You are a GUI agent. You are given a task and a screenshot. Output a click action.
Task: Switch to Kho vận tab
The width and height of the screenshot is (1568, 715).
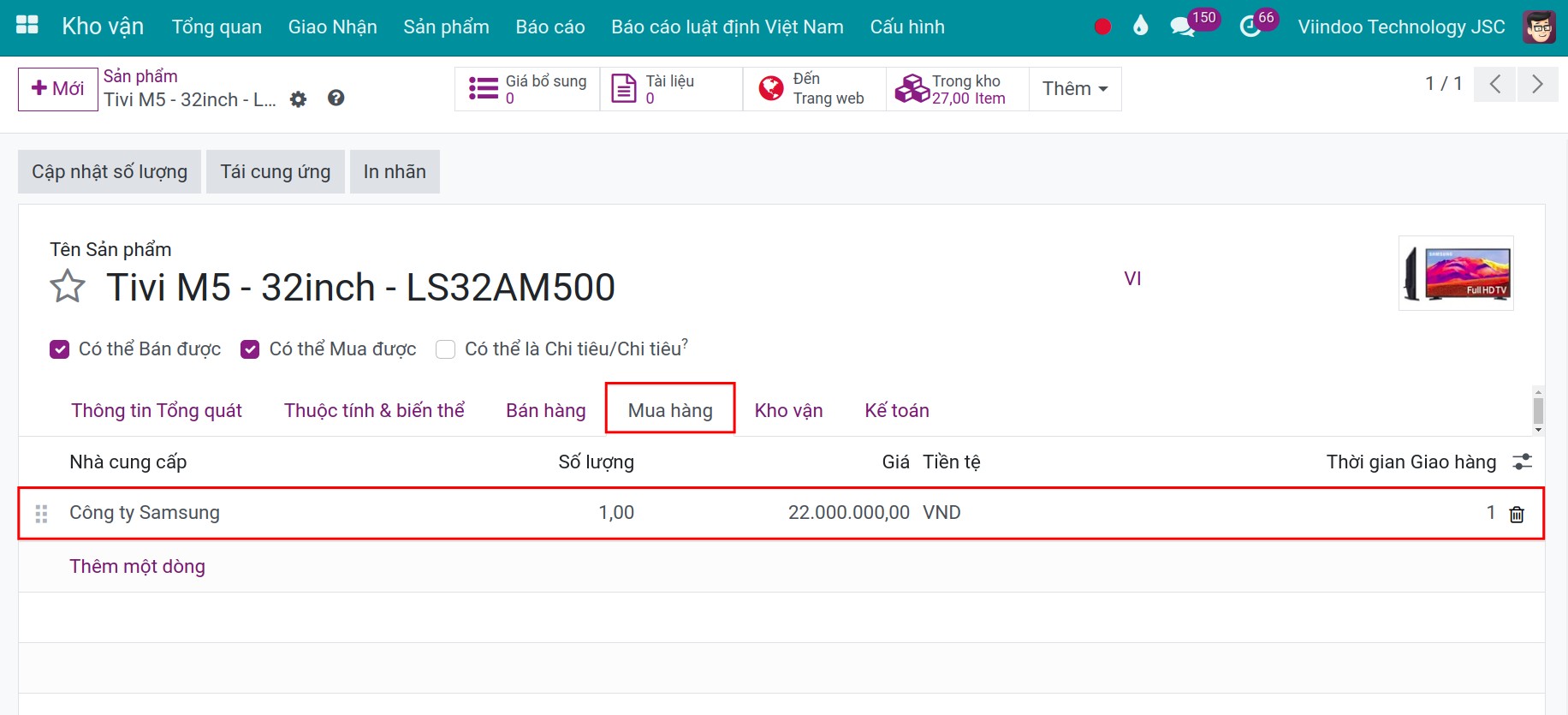click(x=788, y=410)
